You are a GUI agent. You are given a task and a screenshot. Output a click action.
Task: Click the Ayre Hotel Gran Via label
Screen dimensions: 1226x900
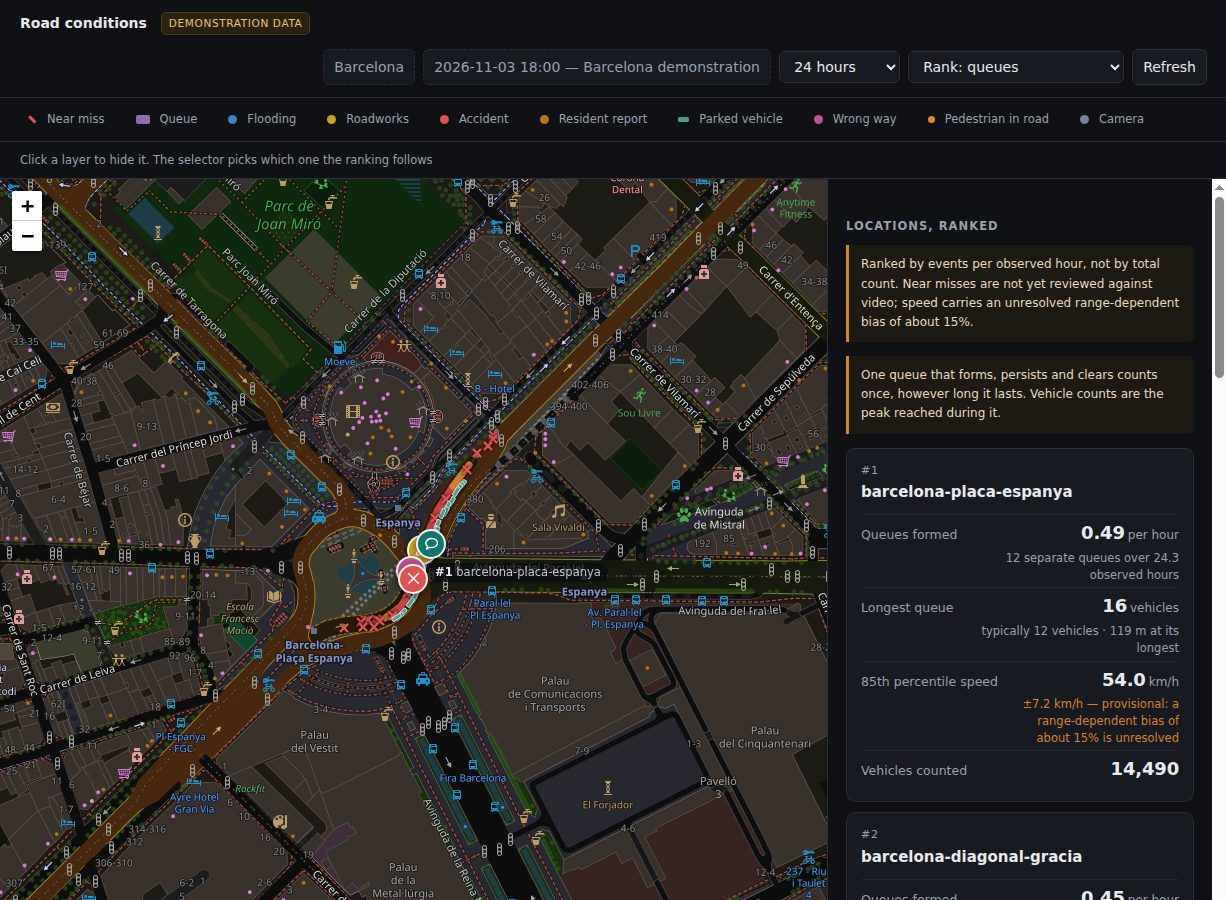tap(195, 803)
